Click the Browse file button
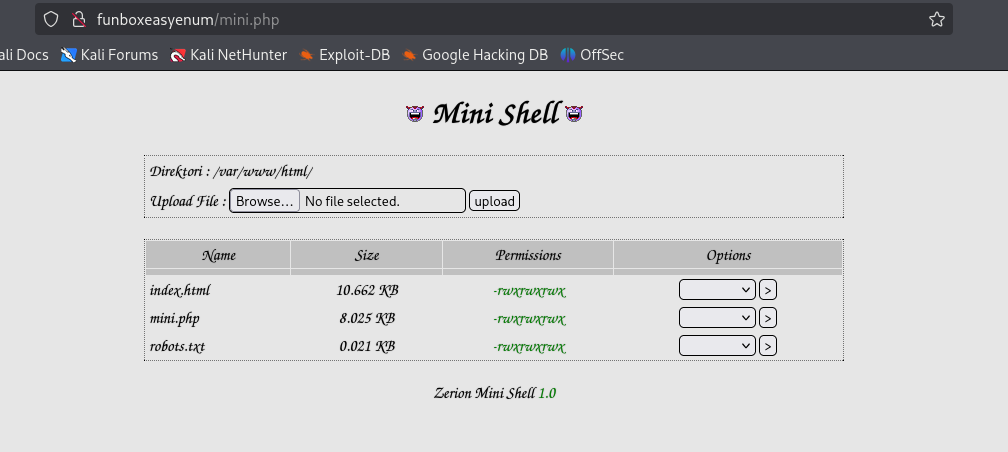Image resolution: width=1008 pixels, height=452 pixels. 265,201
